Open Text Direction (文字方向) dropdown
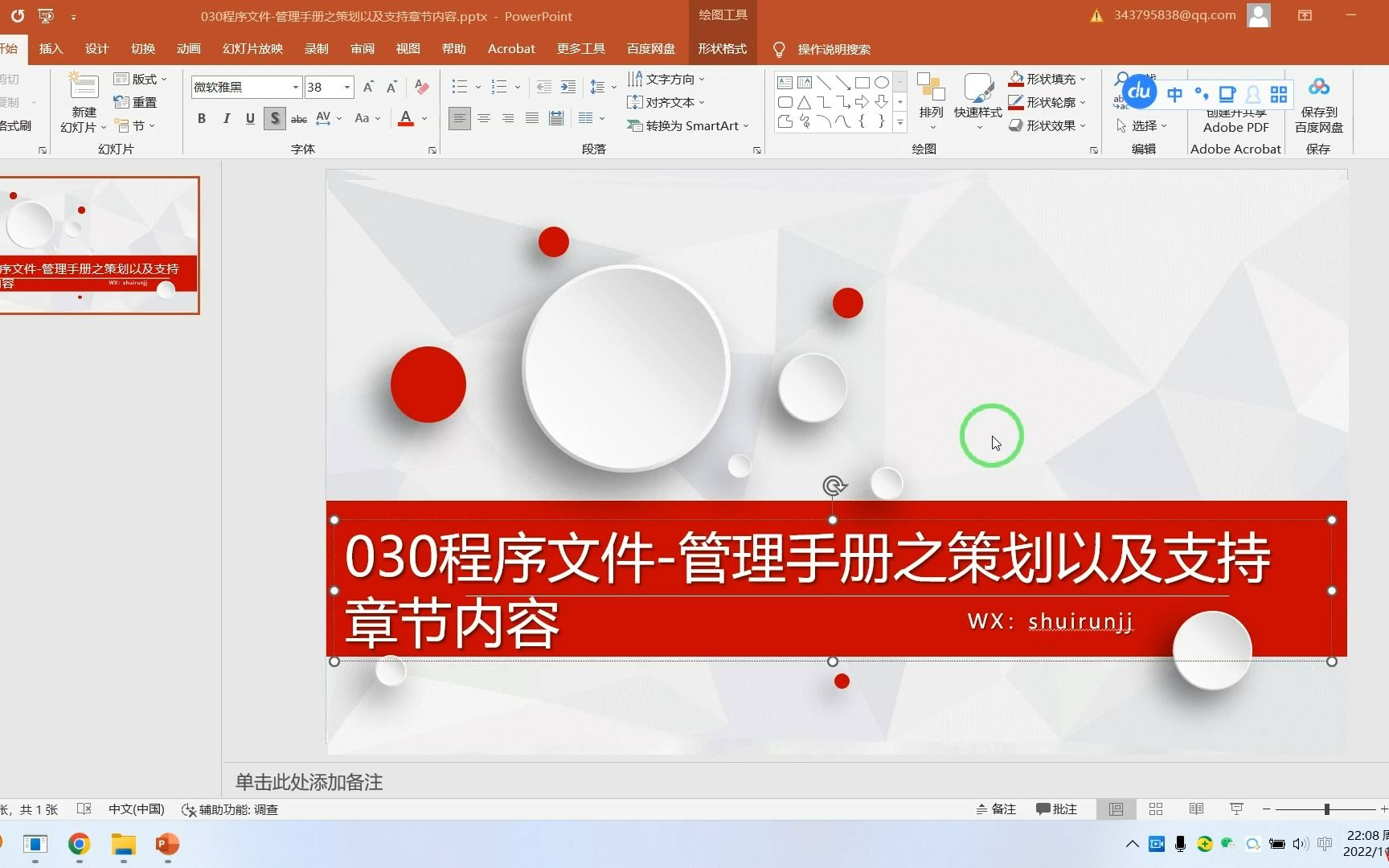The height and width of the screenshot is (868, 1389). pos(666,79)
